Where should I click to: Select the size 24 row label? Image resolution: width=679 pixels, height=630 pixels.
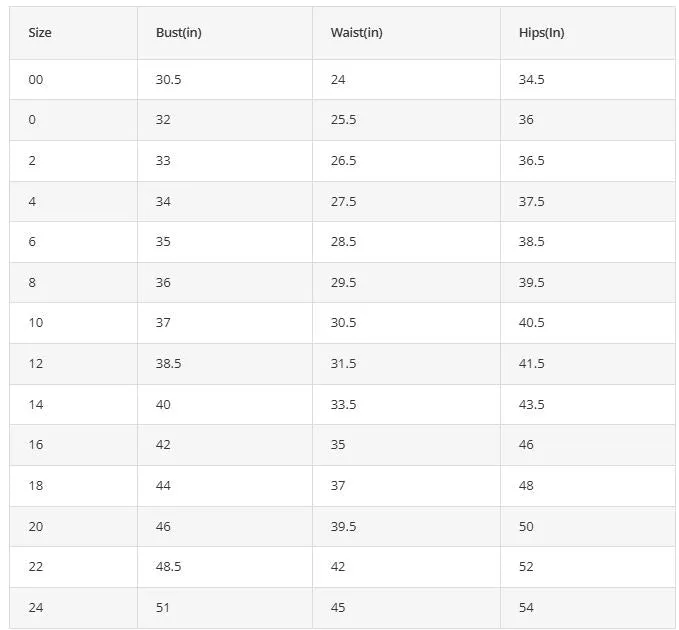pyautogui.click(x=36, y=608)
